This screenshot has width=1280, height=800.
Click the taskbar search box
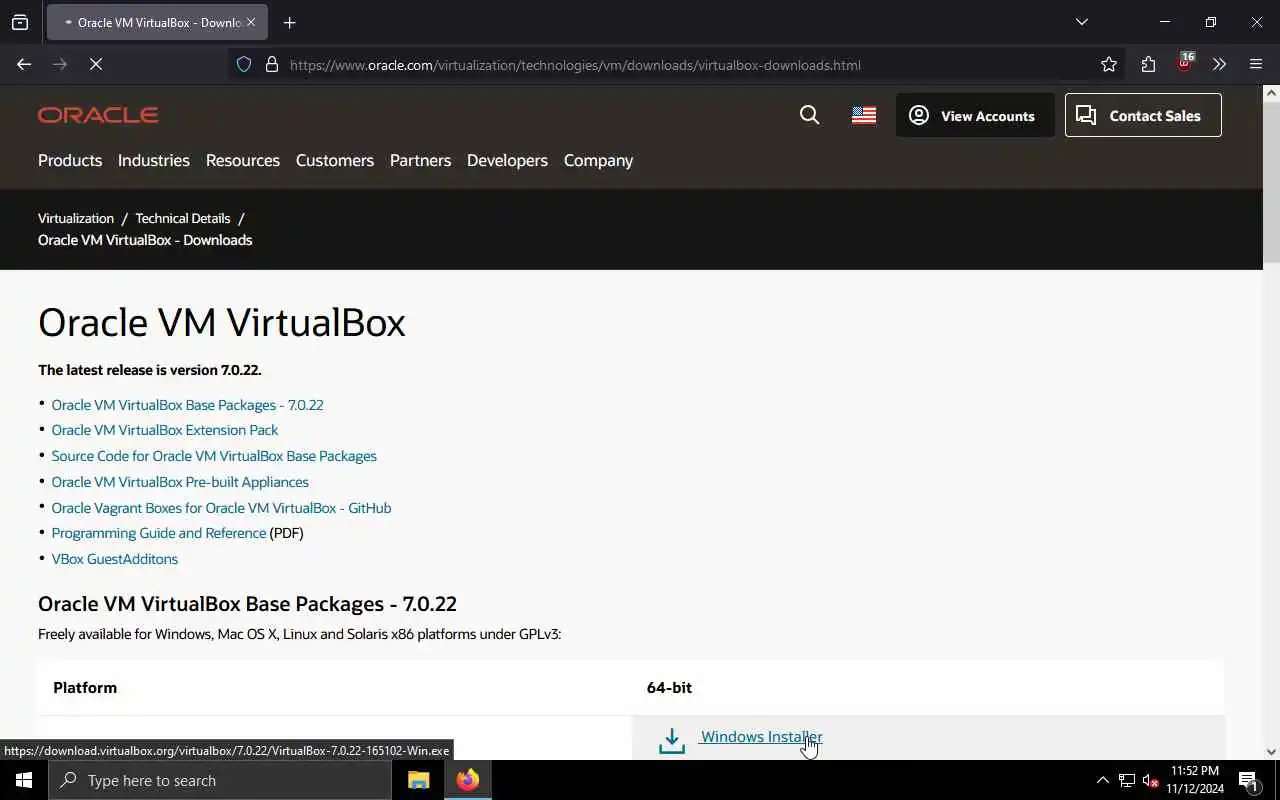220,780
